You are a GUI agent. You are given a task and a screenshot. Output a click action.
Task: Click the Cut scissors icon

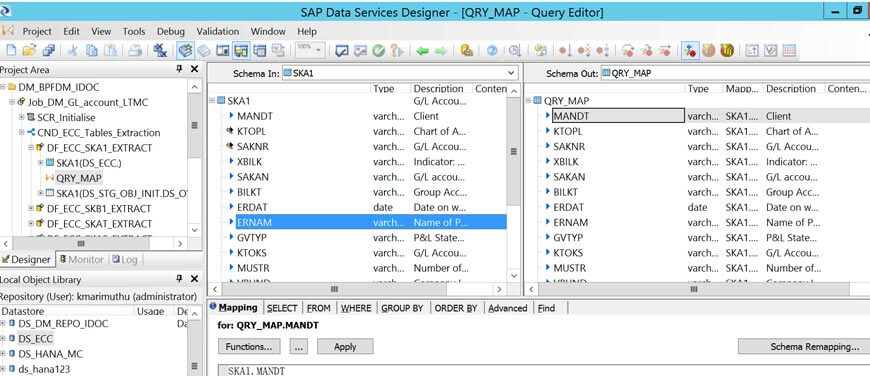(x=72, y=50)
